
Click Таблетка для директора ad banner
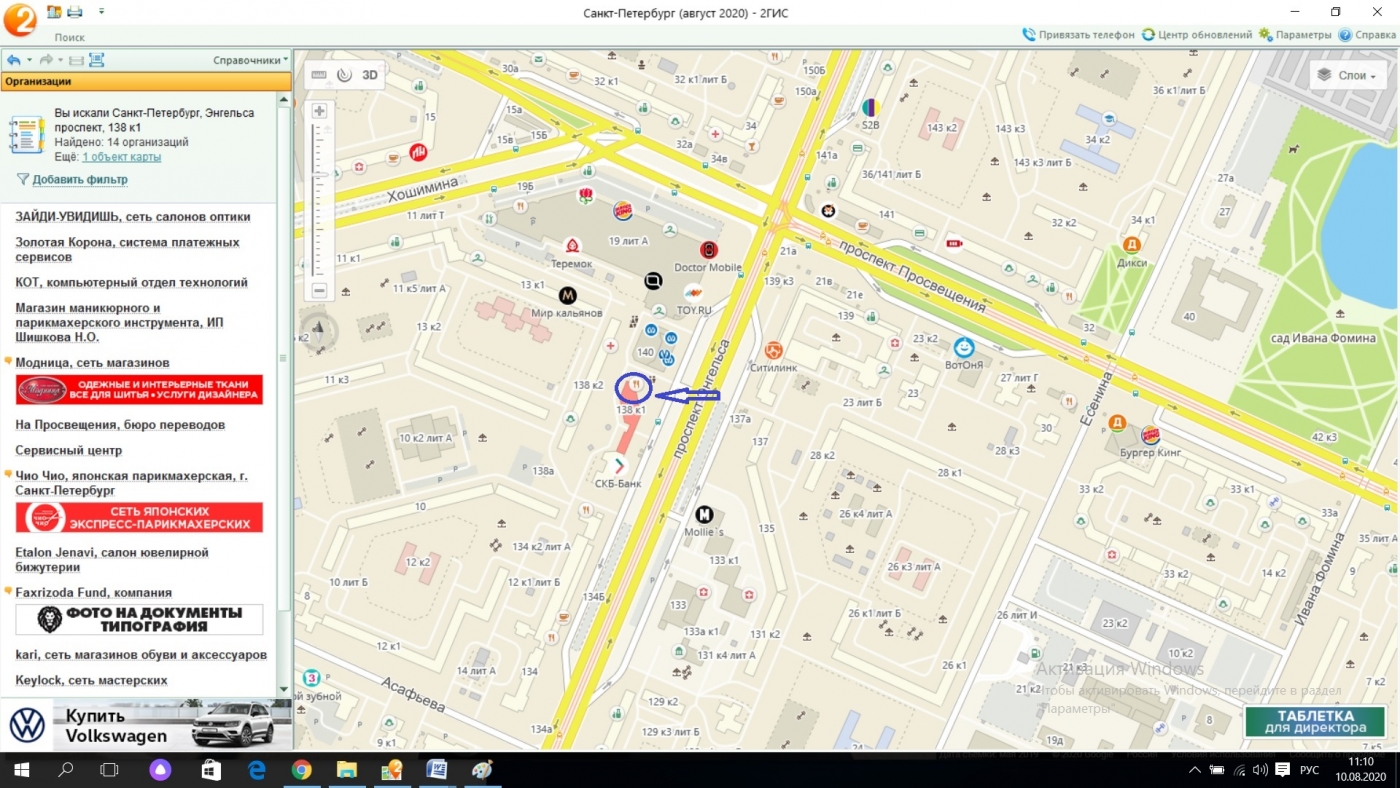pyautogui.click(x=1314, y=722)
